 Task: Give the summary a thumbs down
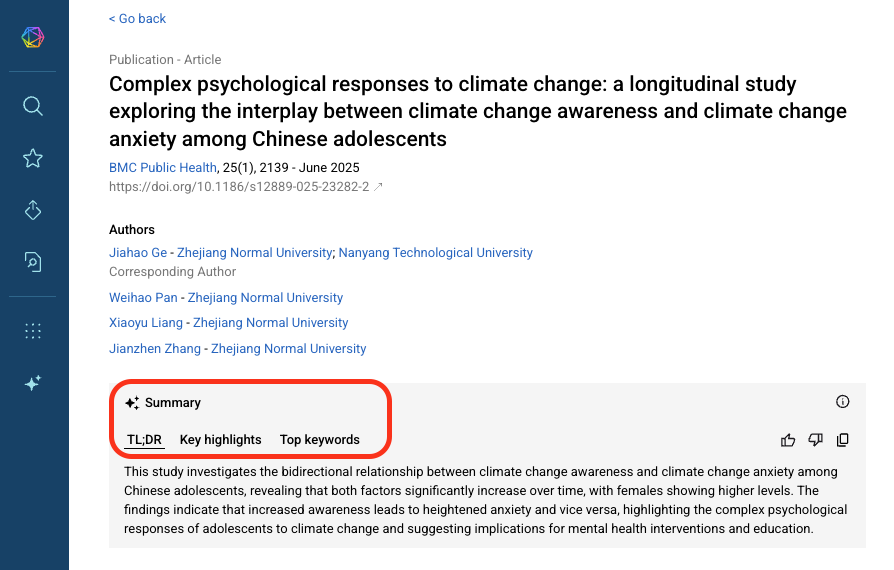815,440
